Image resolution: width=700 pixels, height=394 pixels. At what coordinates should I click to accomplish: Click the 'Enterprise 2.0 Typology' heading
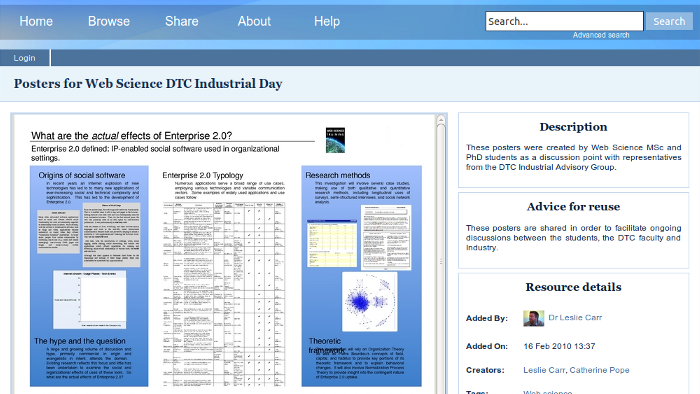click(203, 175)
